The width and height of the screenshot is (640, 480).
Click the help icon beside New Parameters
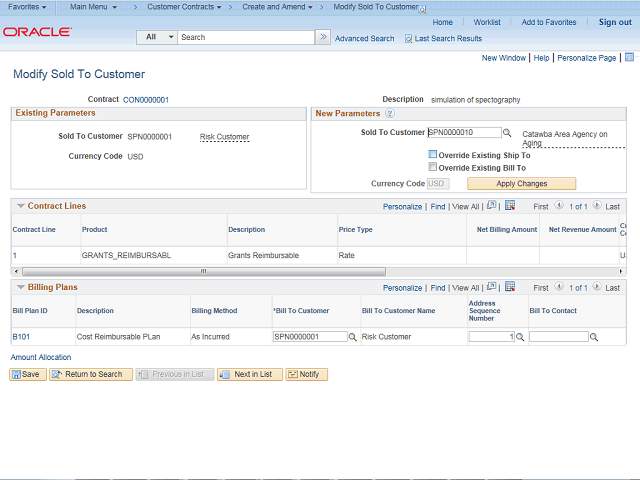[x=390, y=113]
